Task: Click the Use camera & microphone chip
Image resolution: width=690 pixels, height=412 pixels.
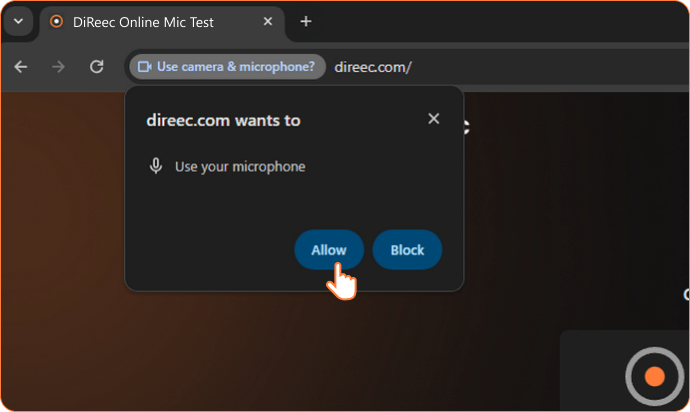Action: (x=228, y=67)
